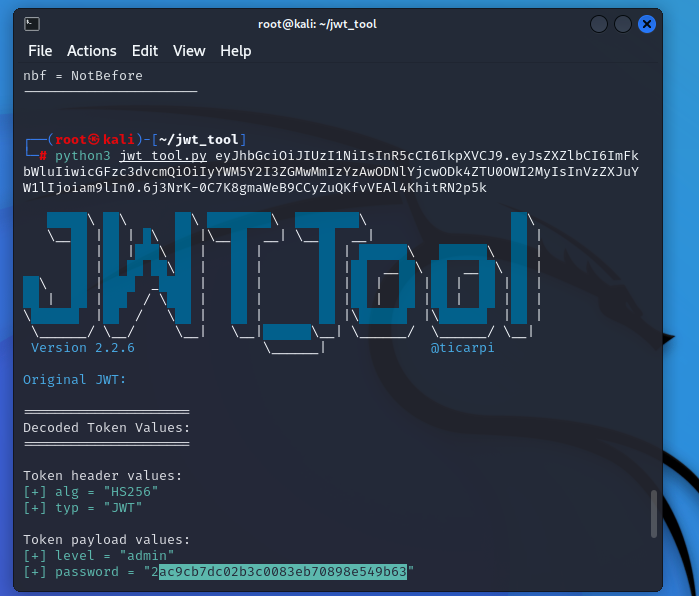The image size is (699, 596).
Task: Click the word 'password' in payload
Action: pyautogui.click(x=87, y=572)
